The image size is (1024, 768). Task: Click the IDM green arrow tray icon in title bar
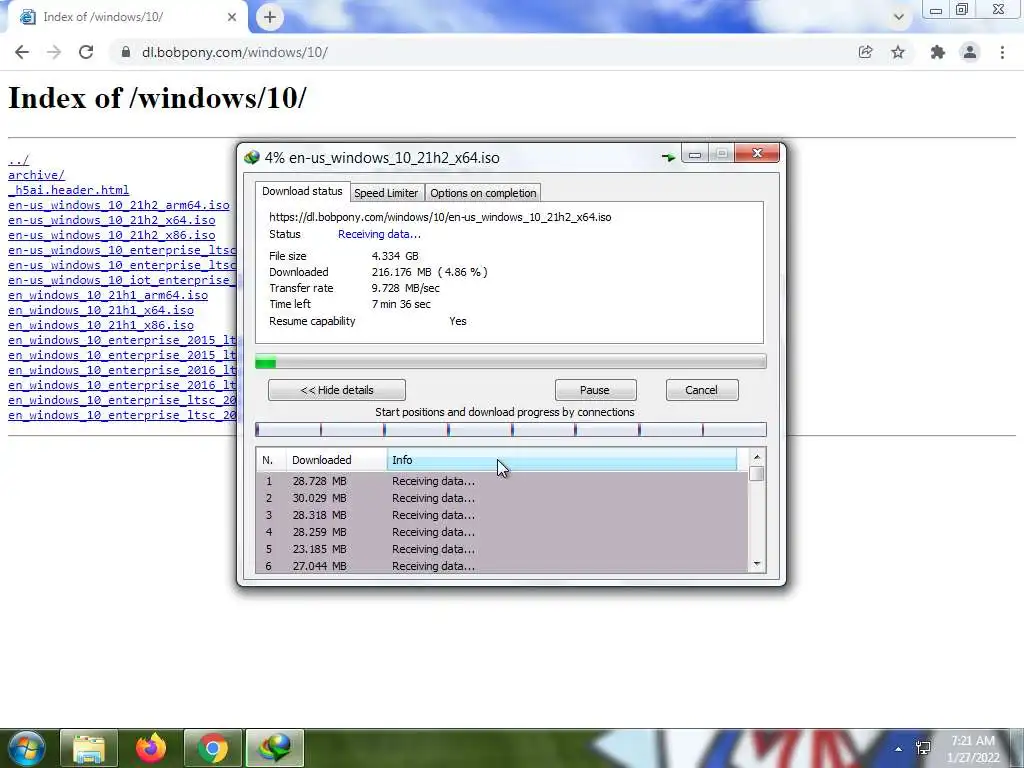coord(668,157)
